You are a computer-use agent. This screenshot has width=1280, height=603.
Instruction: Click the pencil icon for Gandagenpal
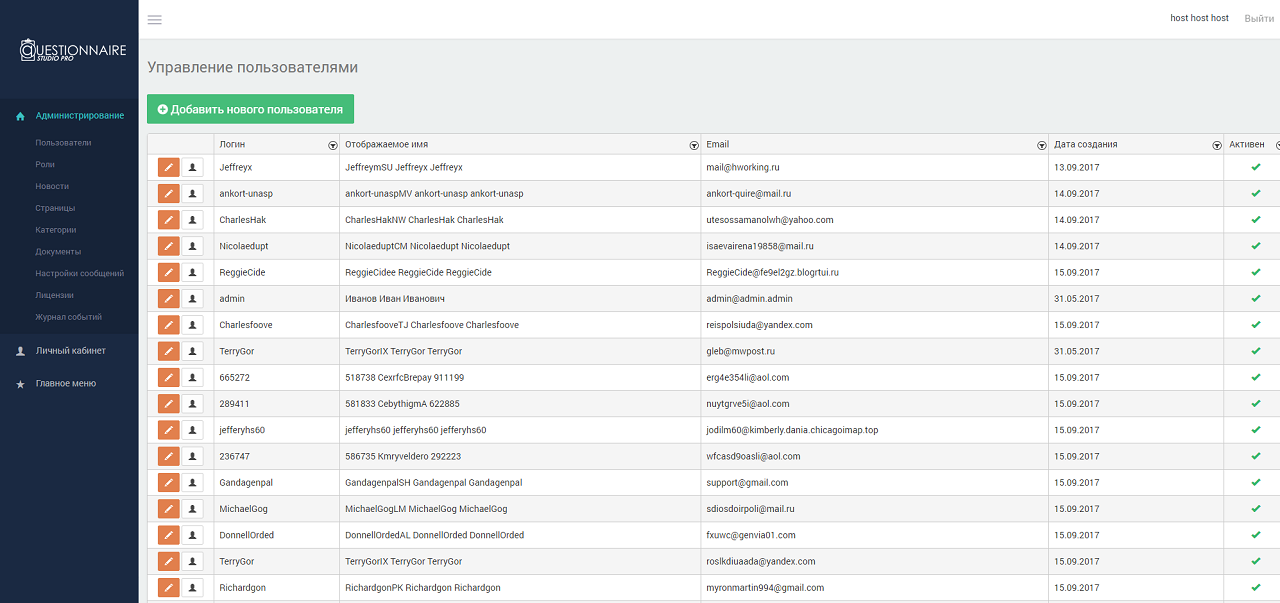tap(169, 482)
